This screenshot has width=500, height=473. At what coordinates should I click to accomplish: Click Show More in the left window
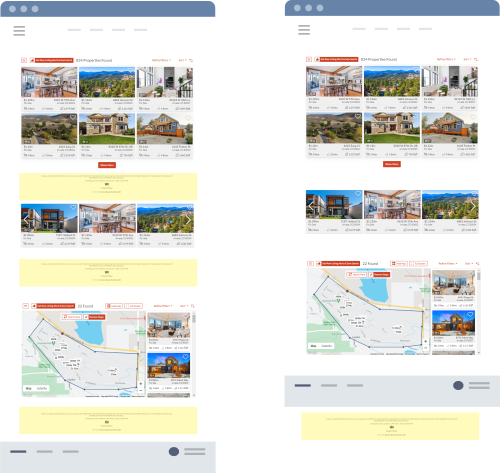[x=107, y=165]
